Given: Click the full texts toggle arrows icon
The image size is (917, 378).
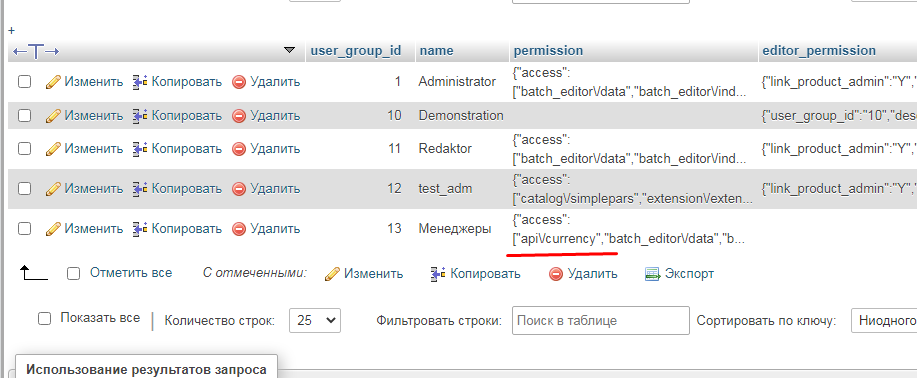Looking at the screenshot, I should coord(36,51).
